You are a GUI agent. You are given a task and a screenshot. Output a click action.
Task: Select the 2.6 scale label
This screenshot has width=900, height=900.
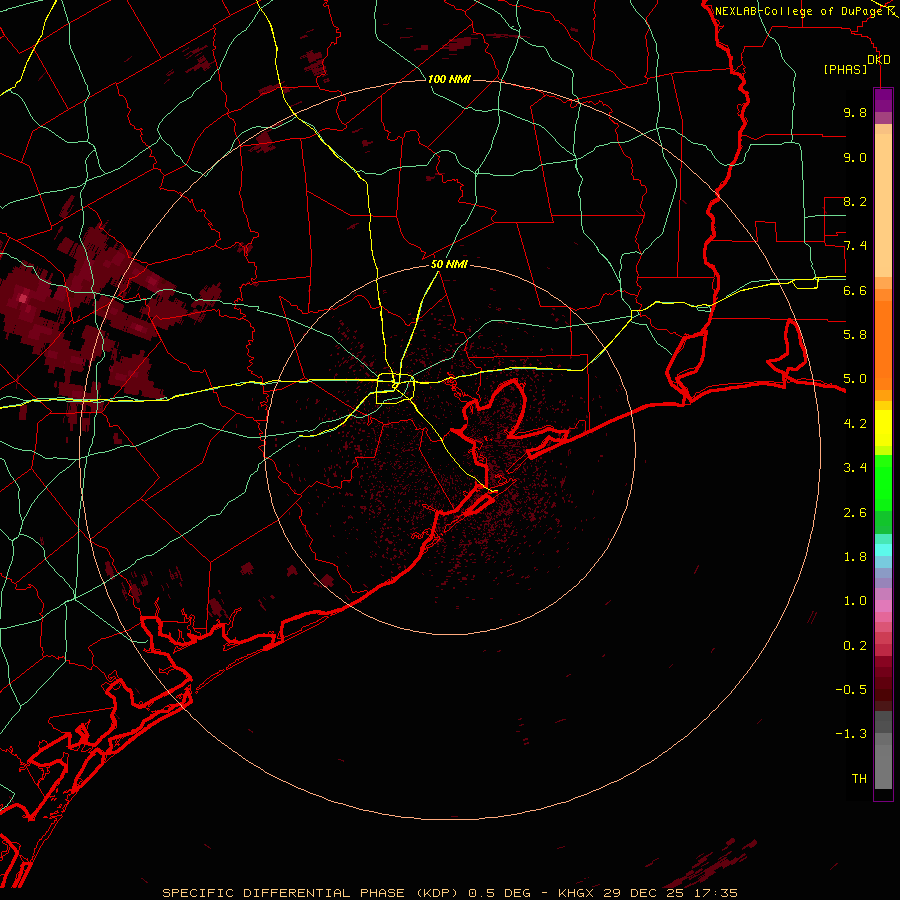click(855, 512)
